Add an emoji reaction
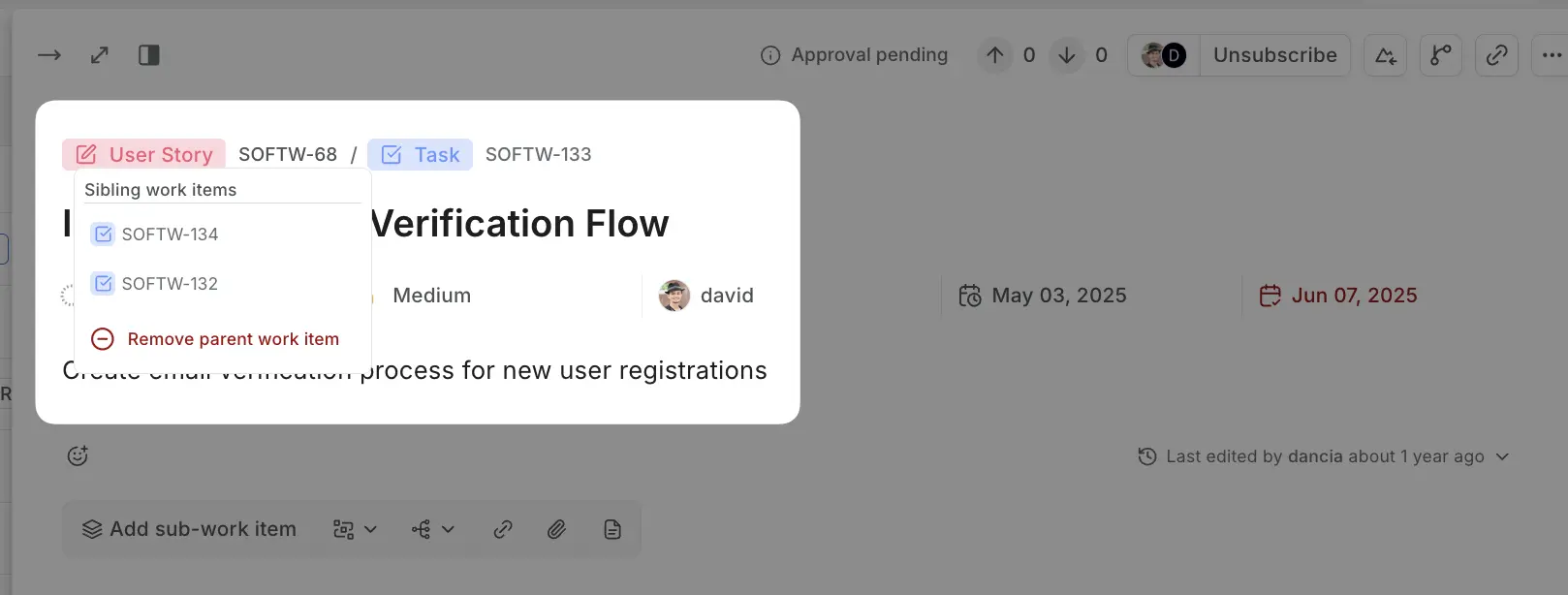This screenshot has width=1568, height=595. click(x=78, y=455)
